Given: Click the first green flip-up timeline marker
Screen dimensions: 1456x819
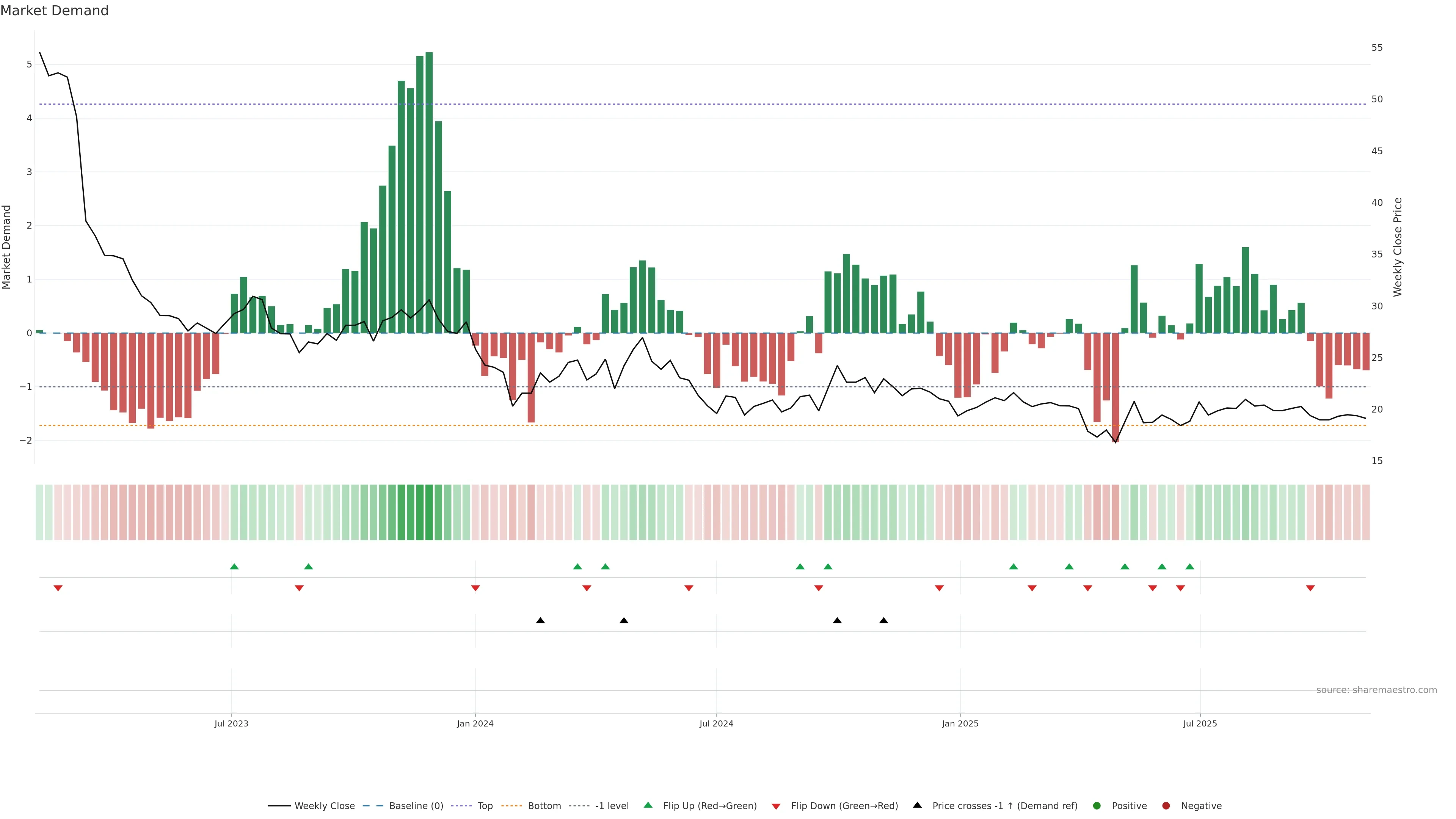Looking at the screenshot, I should 235,566.
